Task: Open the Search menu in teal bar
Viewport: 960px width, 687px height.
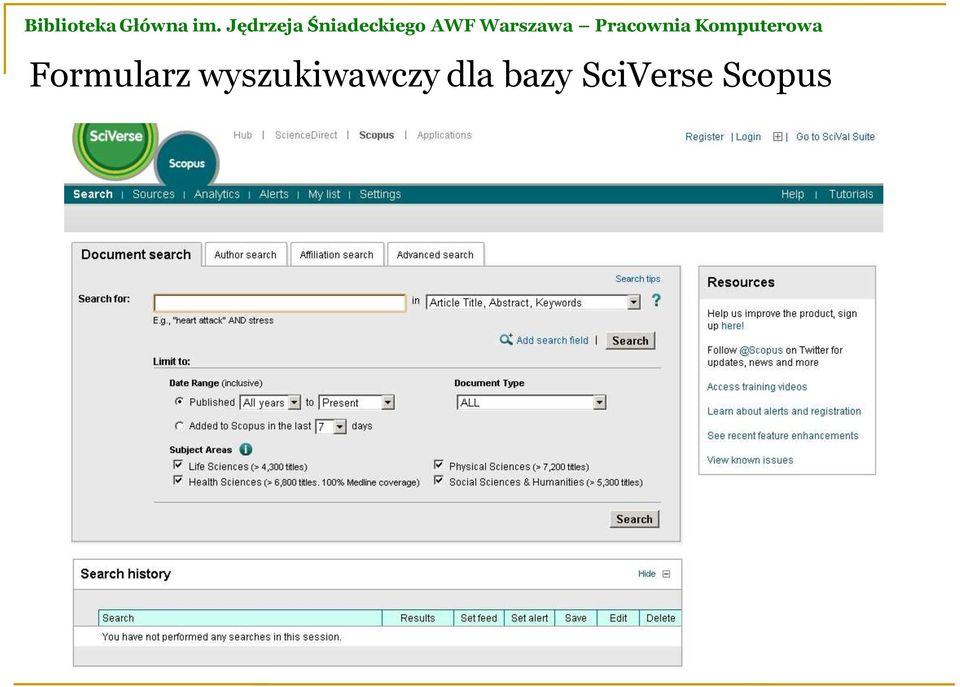Action: (93, 194)
